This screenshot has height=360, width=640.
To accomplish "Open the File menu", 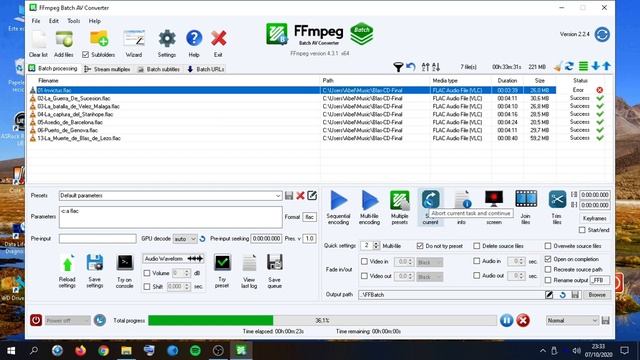I will pos(36,21).
